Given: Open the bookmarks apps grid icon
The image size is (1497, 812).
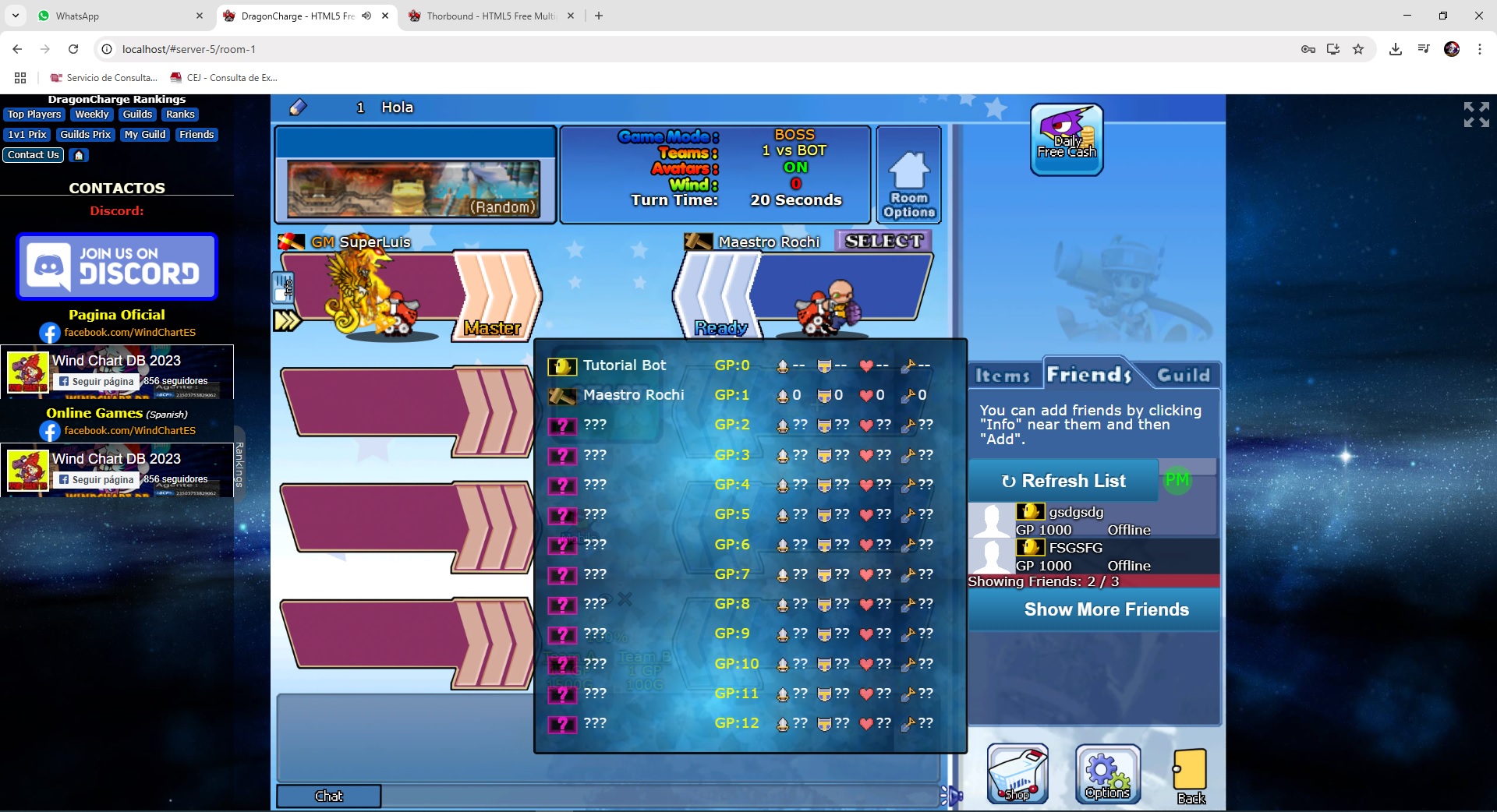Looking at the screenshot, I should [20, 78].
